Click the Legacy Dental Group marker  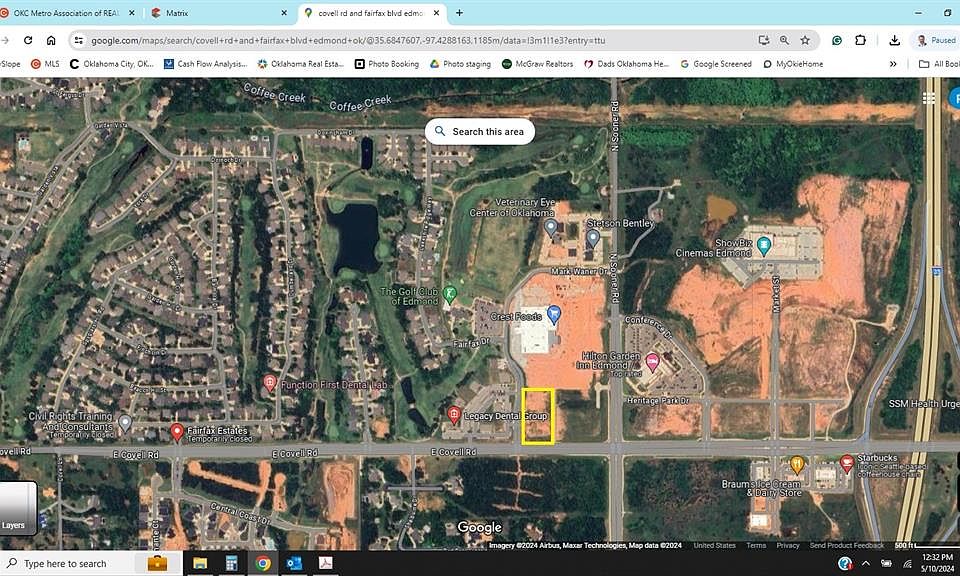point(453,415)
